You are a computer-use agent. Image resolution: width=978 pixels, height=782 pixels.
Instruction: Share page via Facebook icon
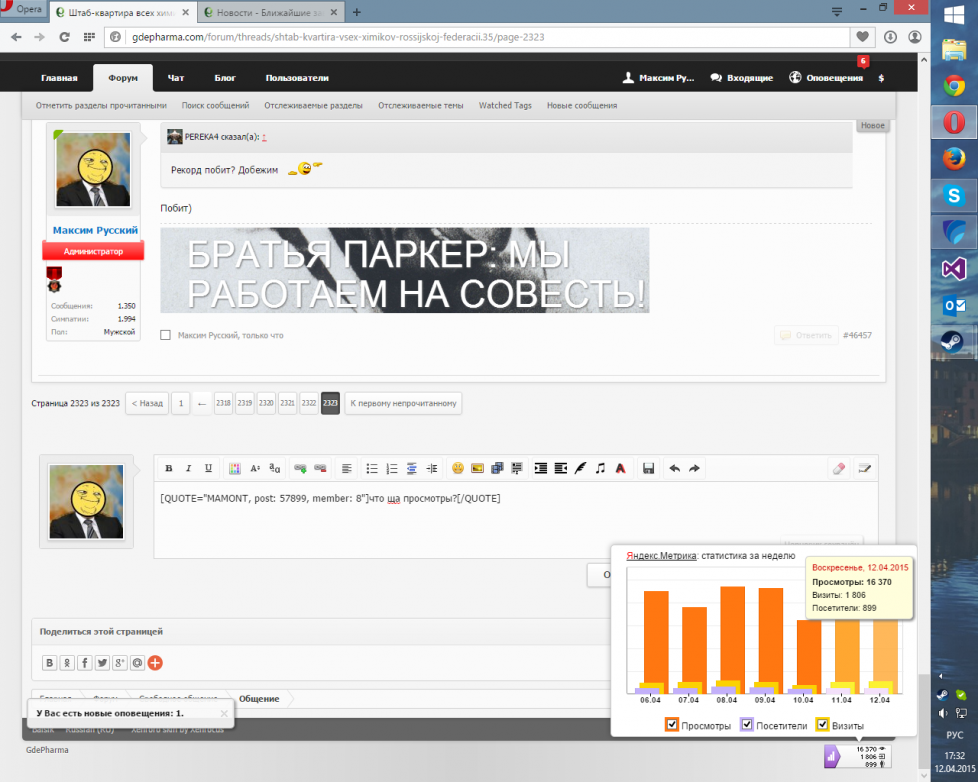(84, 662)
